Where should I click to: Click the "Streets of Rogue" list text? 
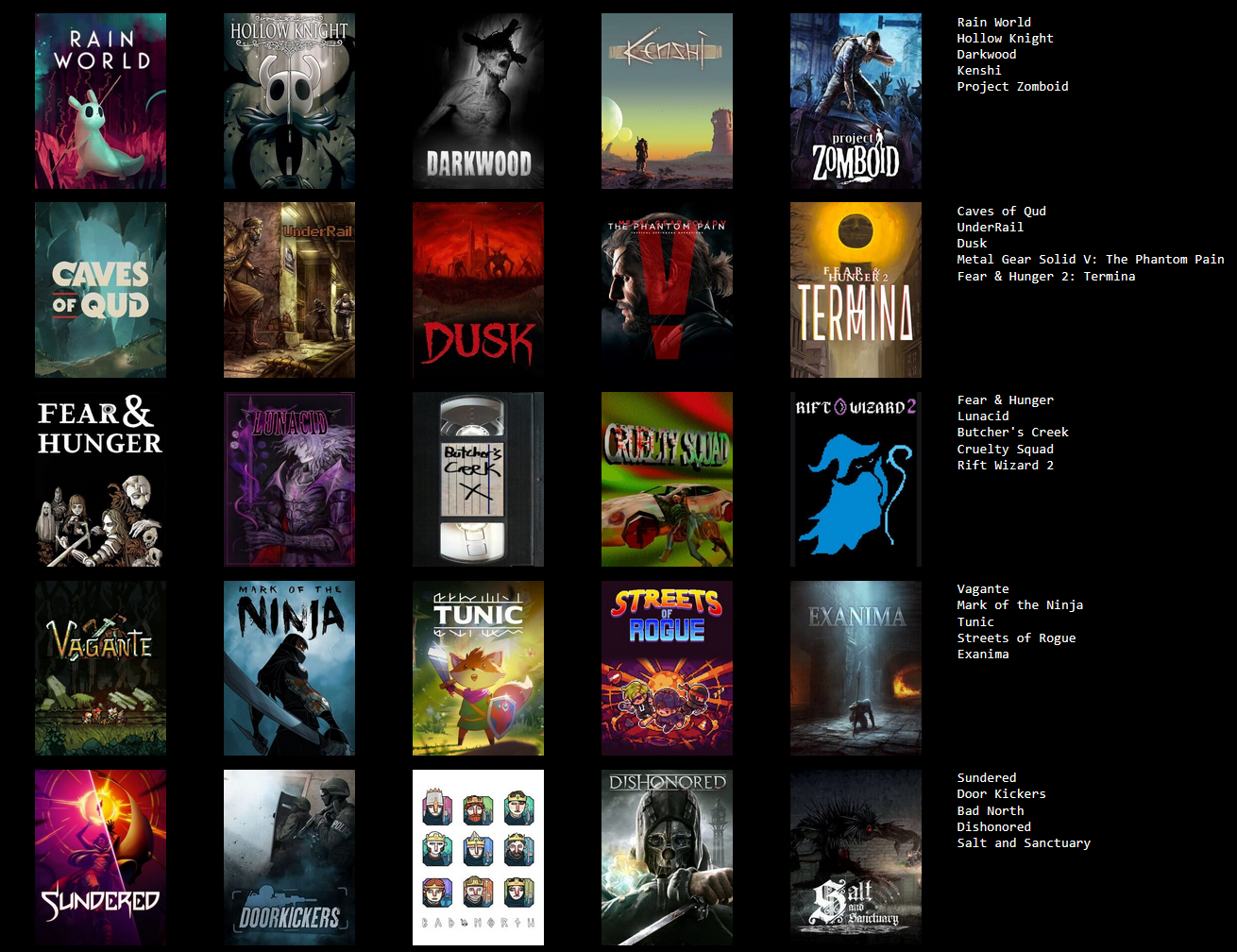[x=1016, y=637]
